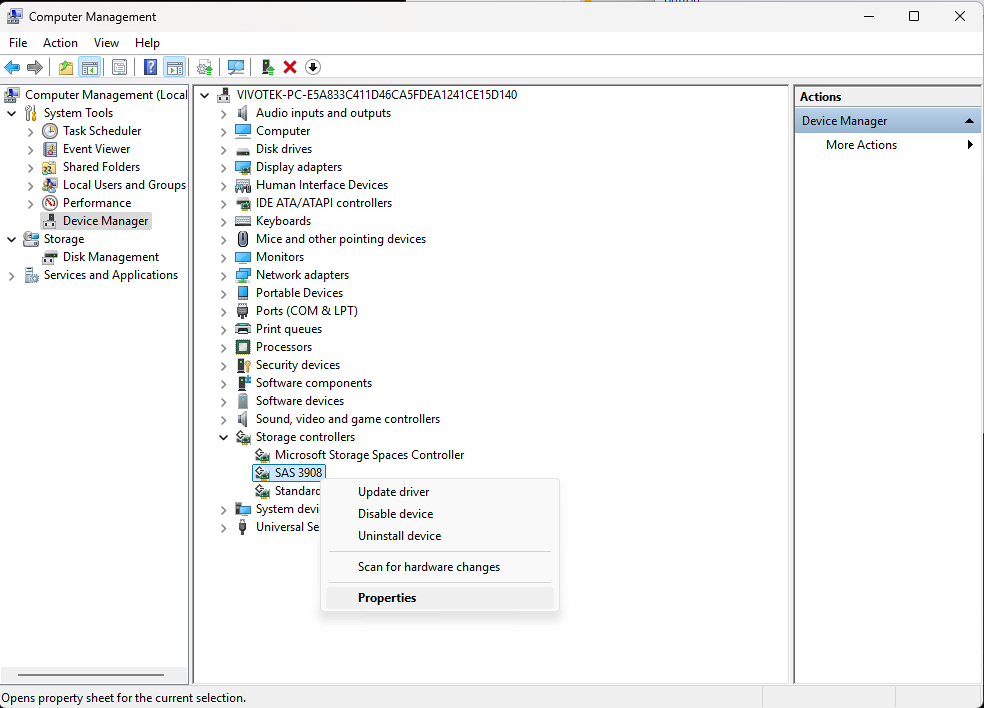Choose Uninstall device in context menu
Viewport: 985px width, 708px height.
440,536
